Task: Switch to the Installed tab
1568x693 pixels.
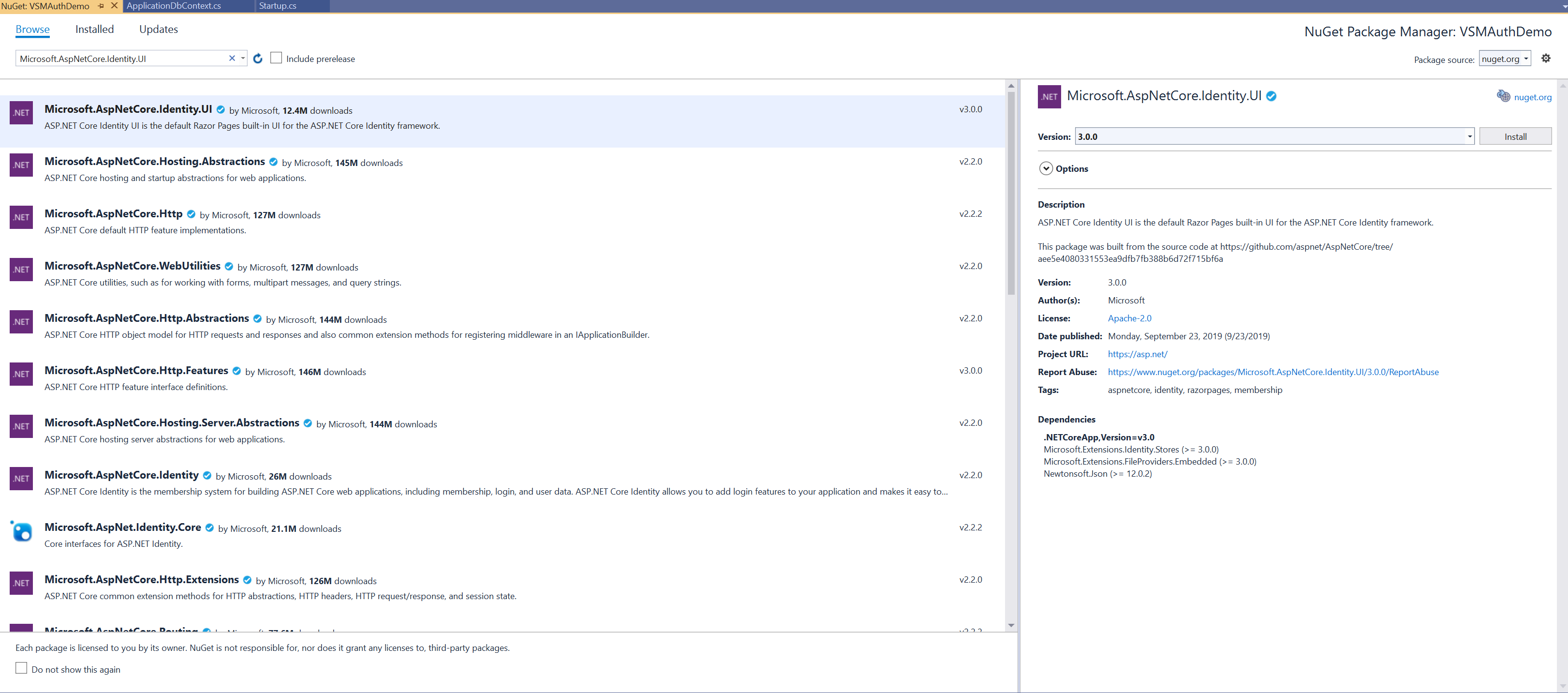Action: (94, 29)
